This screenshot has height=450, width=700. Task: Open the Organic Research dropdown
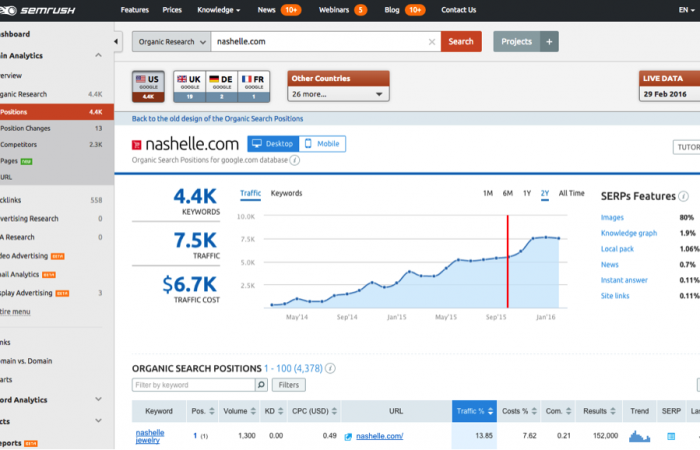point(171,42)
